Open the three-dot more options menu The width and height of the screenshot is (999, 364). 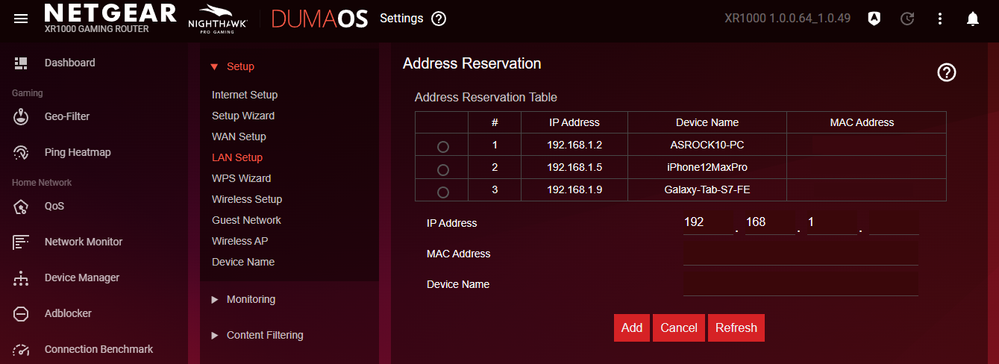pyautogui.click(x=940, y=19)
